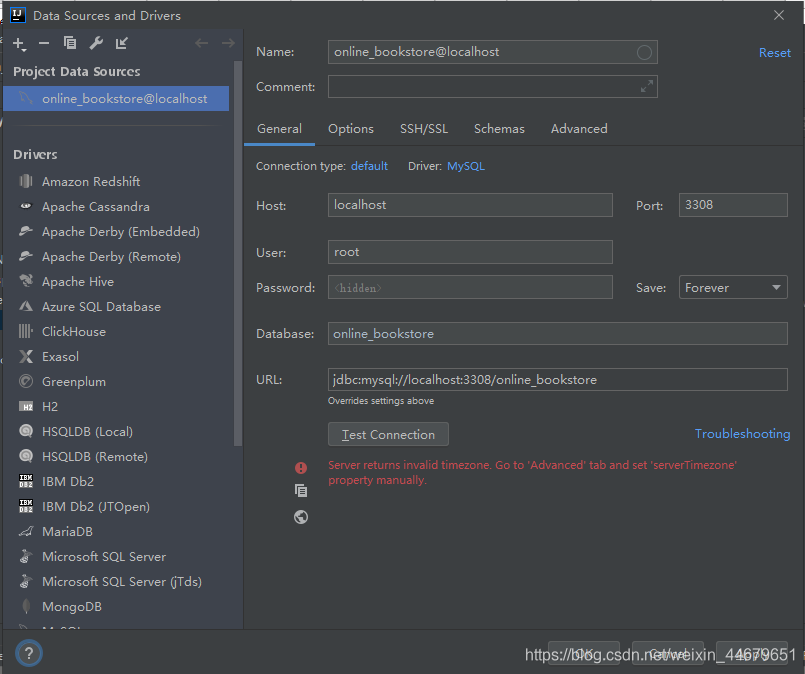The width and height of the screenshot is (805, 674).
Task: Click the URL field
Action: coord(558,380)
